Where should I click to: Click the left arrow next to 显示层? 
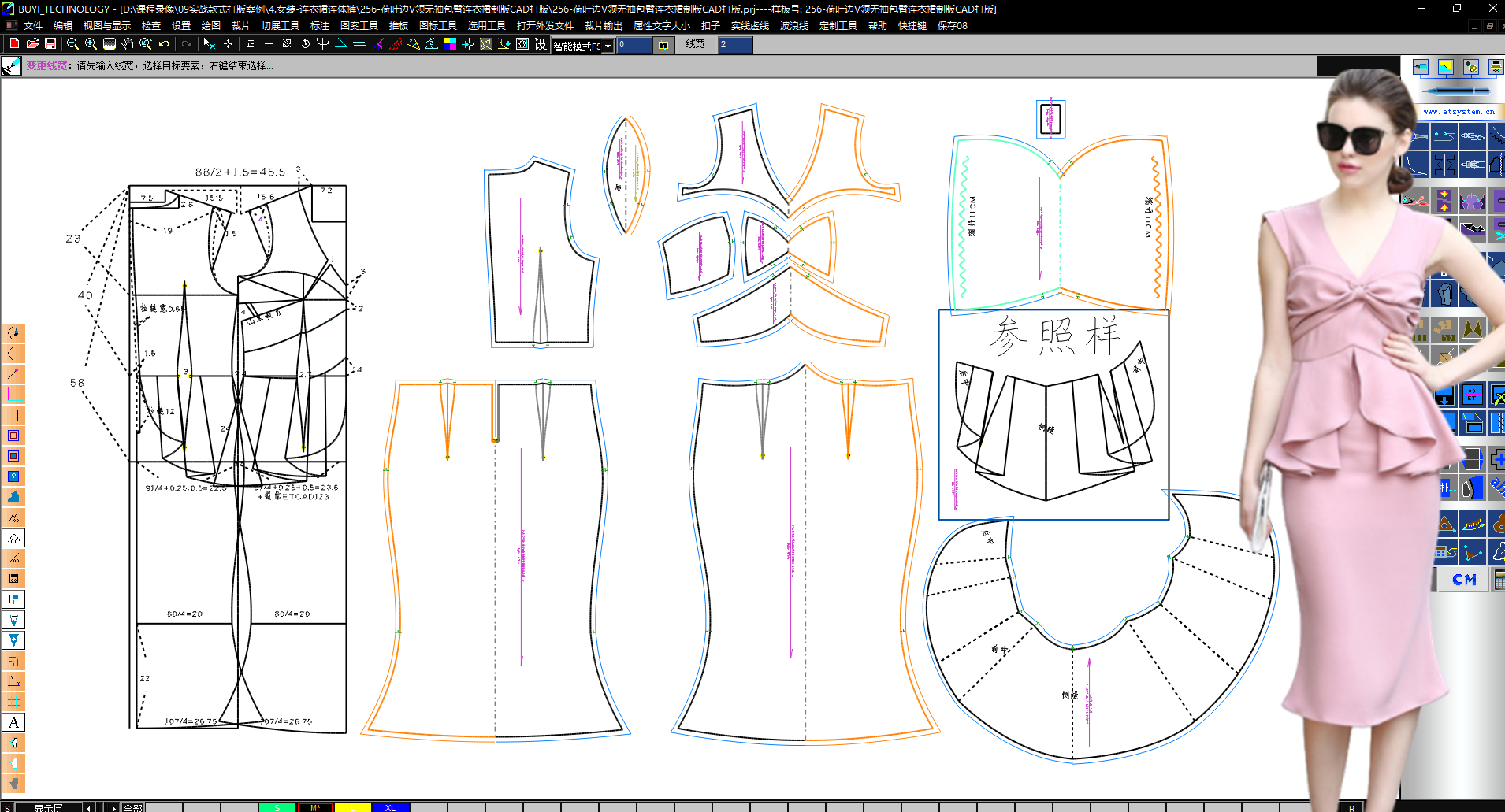pyautogui.click(x=88, y=807)
